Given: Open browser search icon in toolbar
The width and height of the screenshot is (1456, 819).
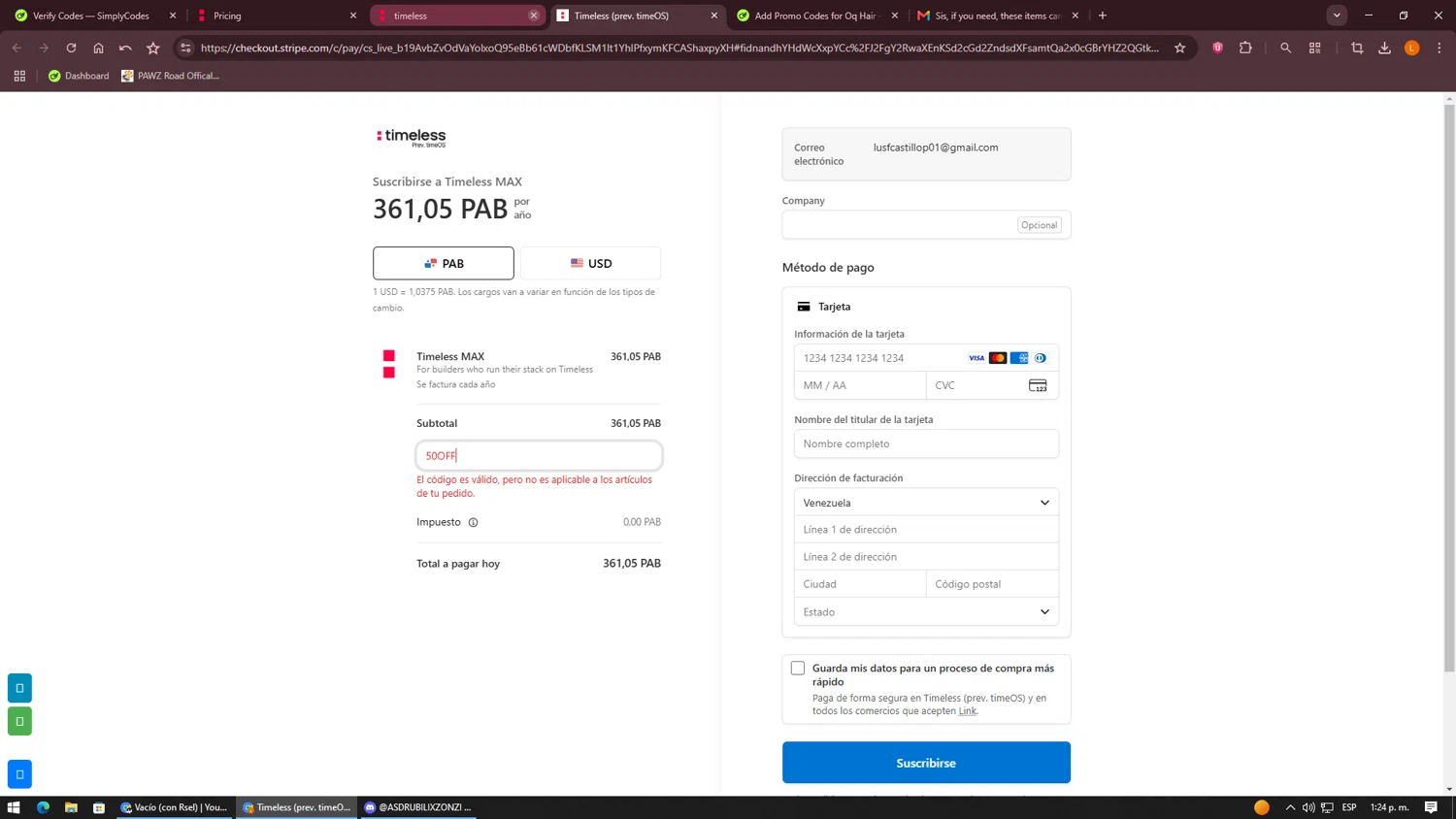Looking at the screenshot, I should pyautogui.click(x=1286, y=48).
